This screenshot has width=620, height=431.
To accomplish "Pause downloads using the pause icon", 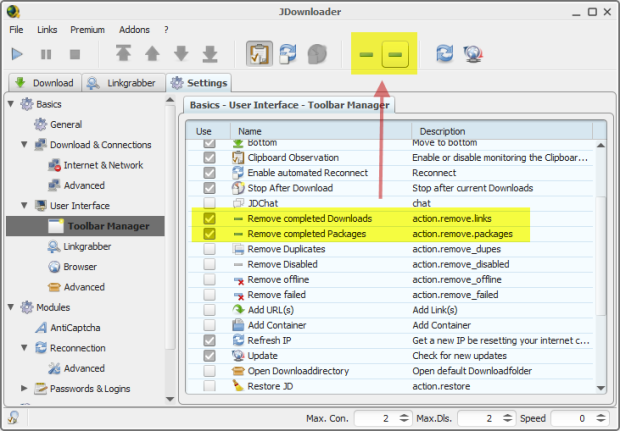I will (x=46, y=54).
